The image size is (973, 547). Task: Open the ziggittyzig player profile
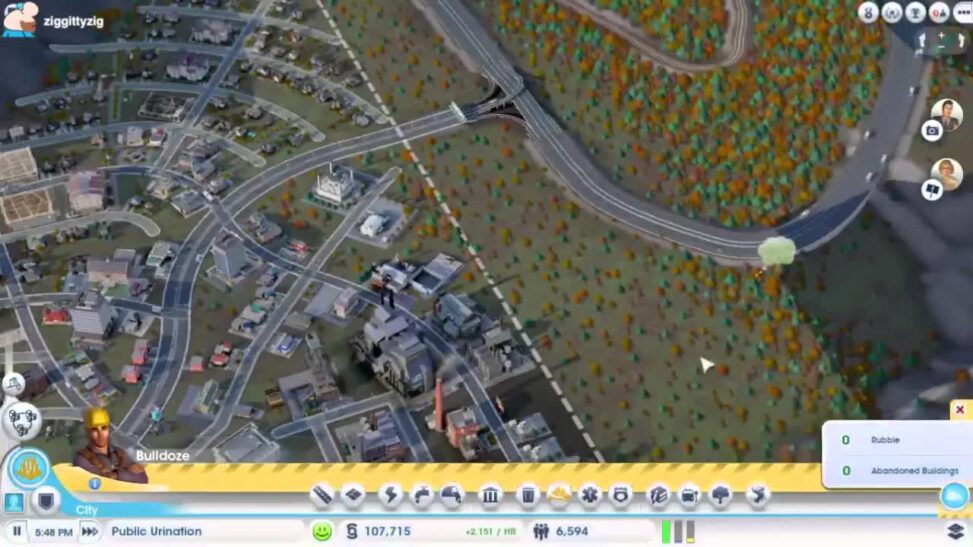point(74,21)
